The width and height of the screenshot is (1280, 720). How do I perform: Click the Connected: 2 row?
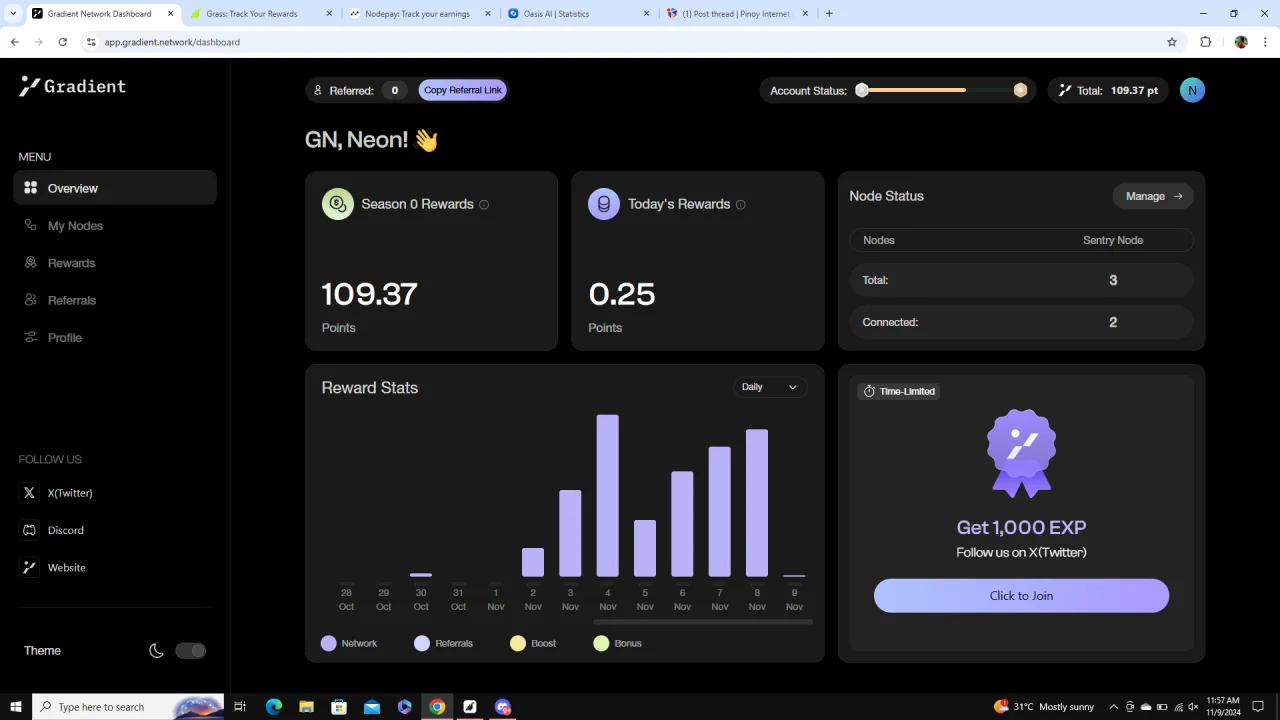pyautogui.click(x=1021, y=322)
